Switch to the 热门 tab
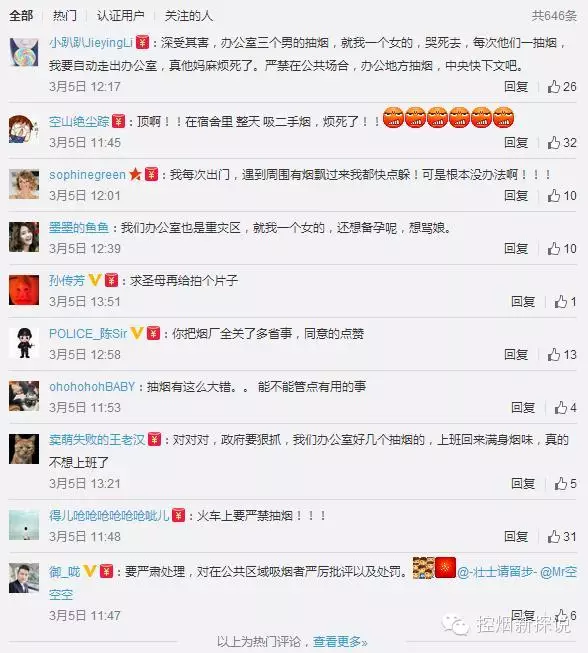Viewport: 588px width, 653px height. coord(65,16)
